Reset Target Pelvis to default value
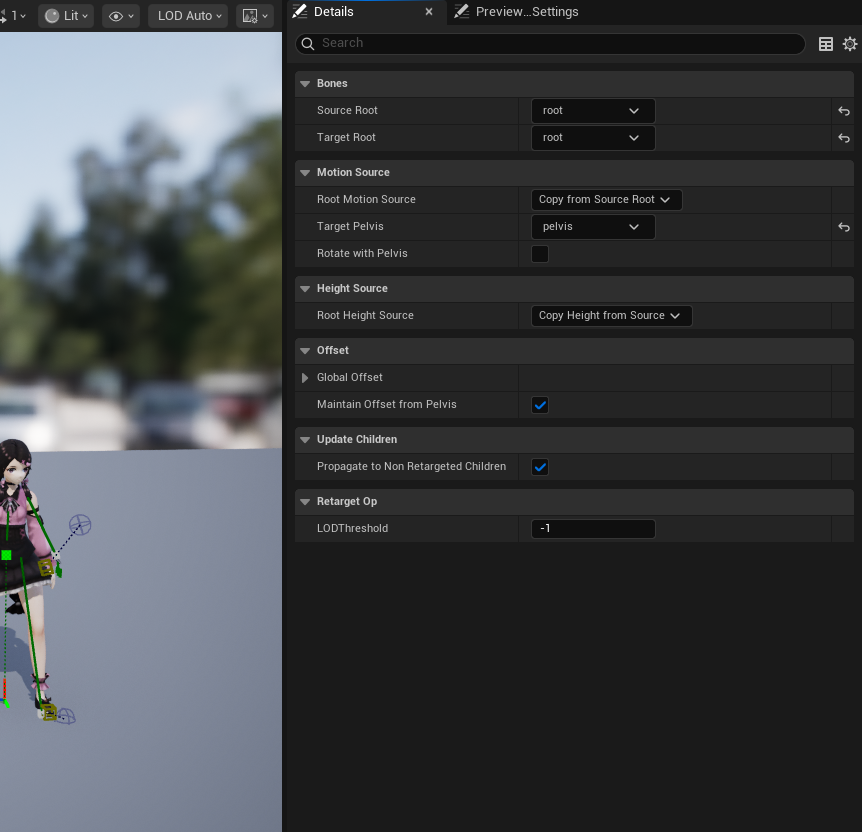 844,227
